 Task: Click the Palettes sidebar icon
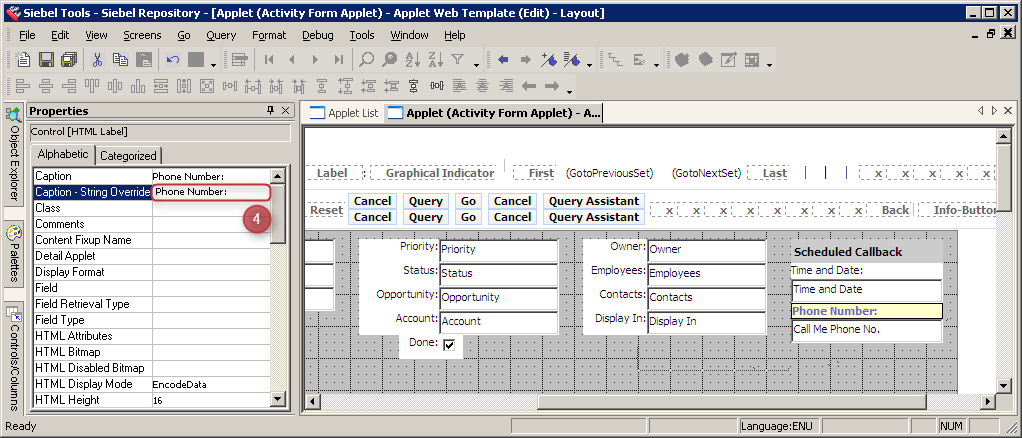point(13,233)
